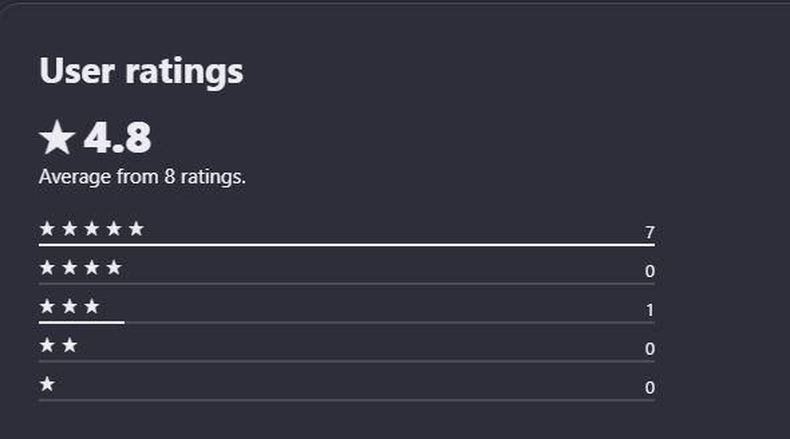Click the one-star count of 0
The height and width of the screenshot is (439, 790).
coord(649,388)
